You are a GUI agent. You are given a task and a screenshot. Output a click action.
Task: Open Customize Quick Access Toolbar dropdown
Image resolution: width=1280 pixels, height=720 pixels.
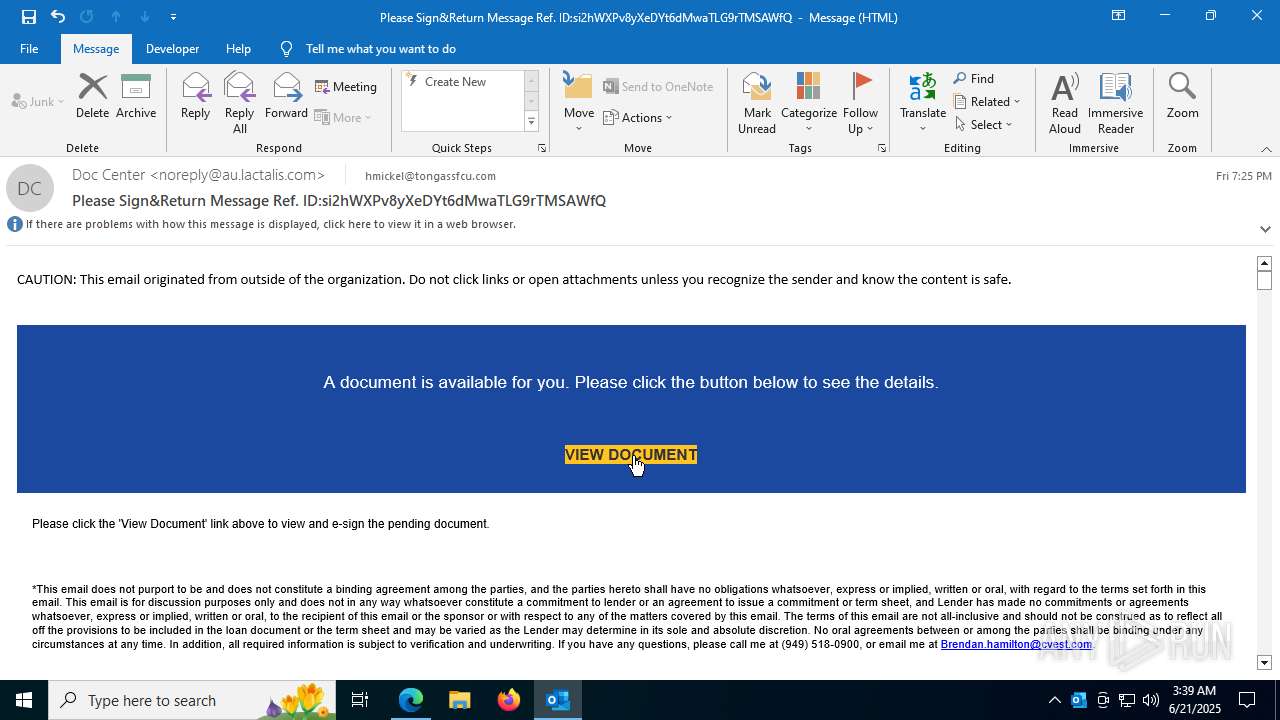[173, 17]
